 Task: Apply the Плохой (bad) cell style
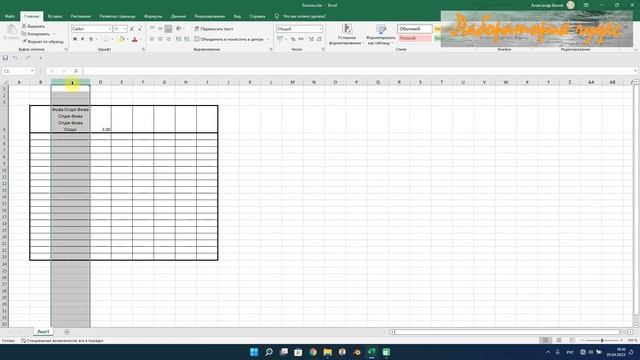tap(415, 38)
